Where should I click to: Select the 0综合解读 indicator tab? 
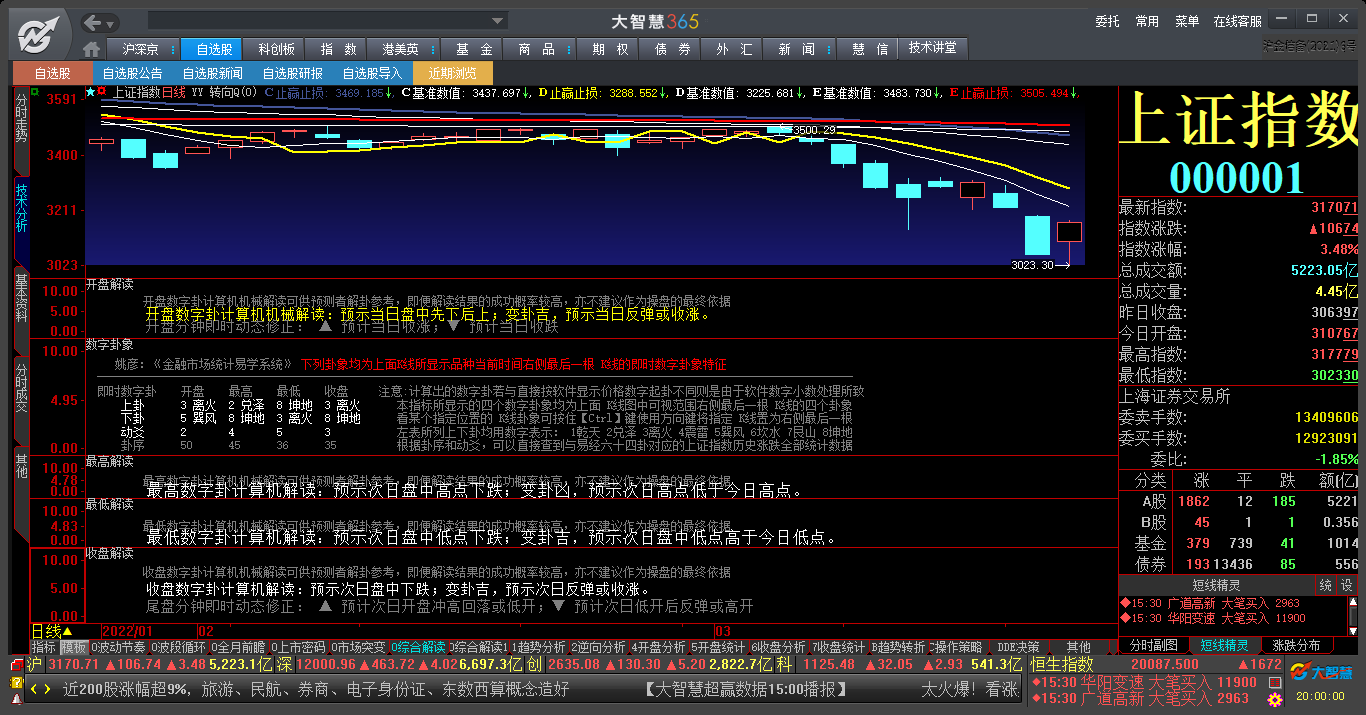click(x=418, y=647)
